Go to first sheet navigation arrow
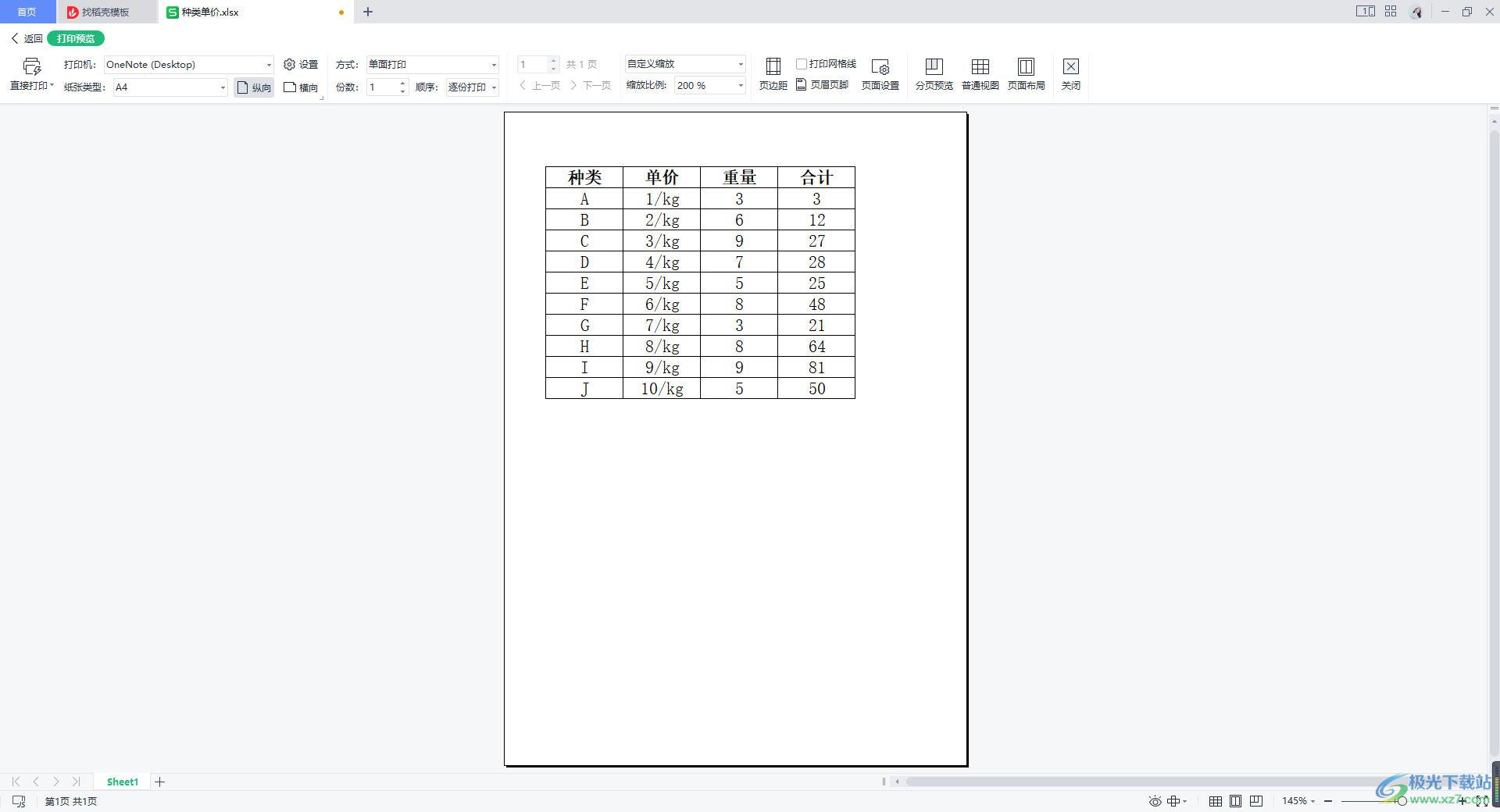Screen dimensions: 1500x812 (16, 782)
